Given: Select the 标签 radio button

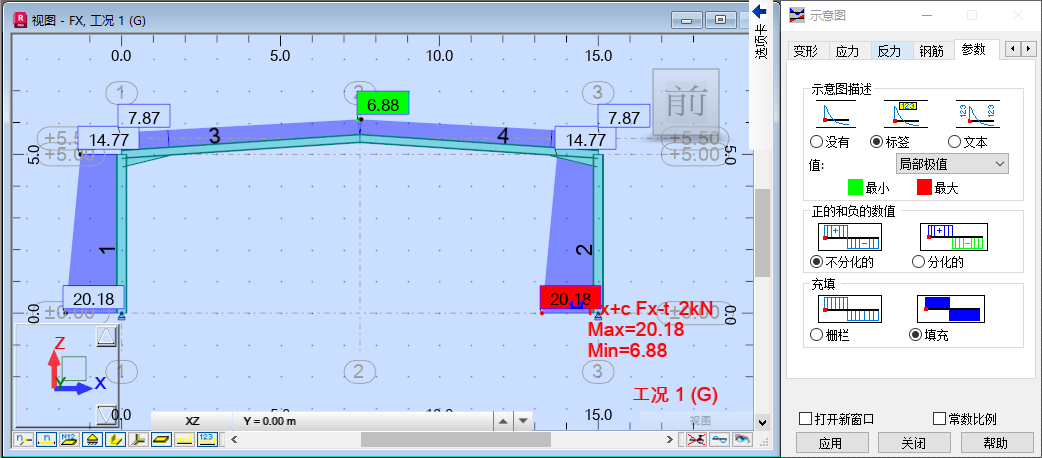Looking at the screenshot, I should 877,142.
